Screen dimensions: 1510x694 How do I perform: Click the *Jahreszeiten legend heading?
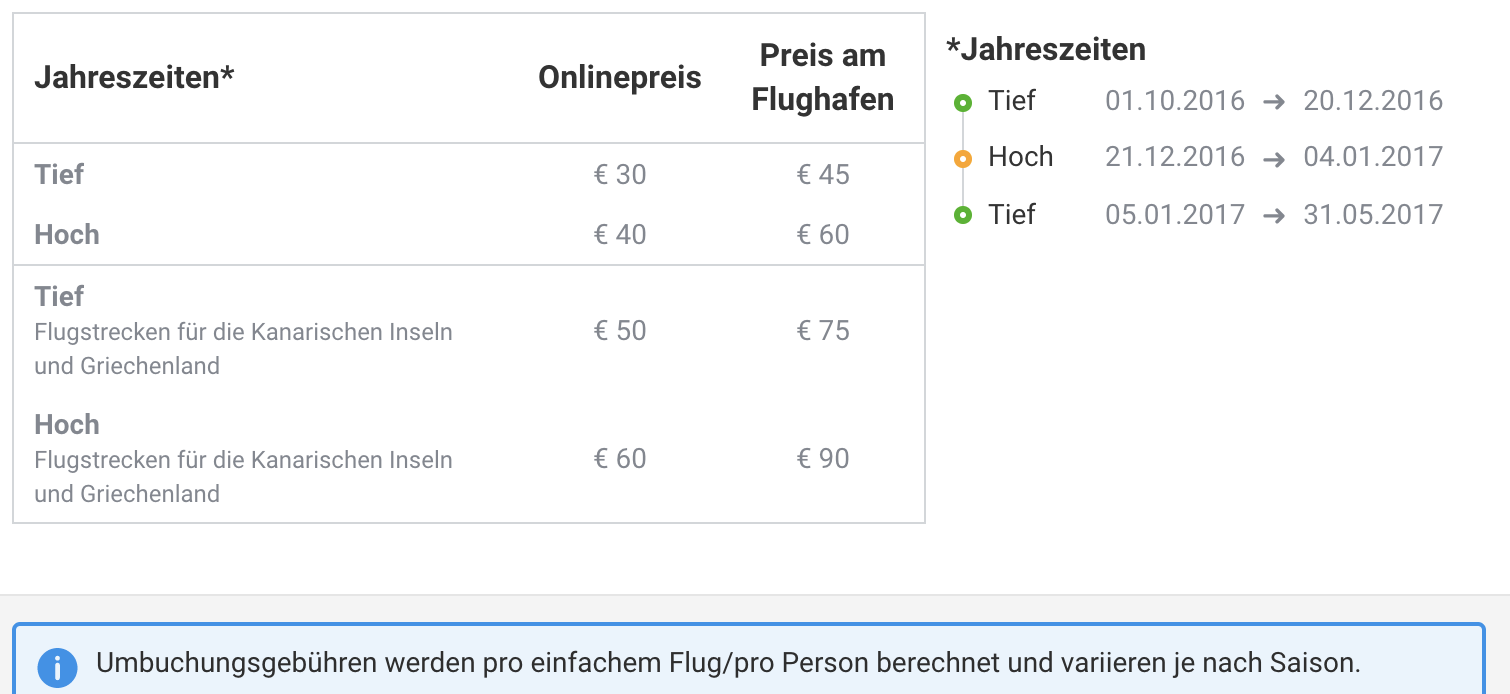[1046, 49]
